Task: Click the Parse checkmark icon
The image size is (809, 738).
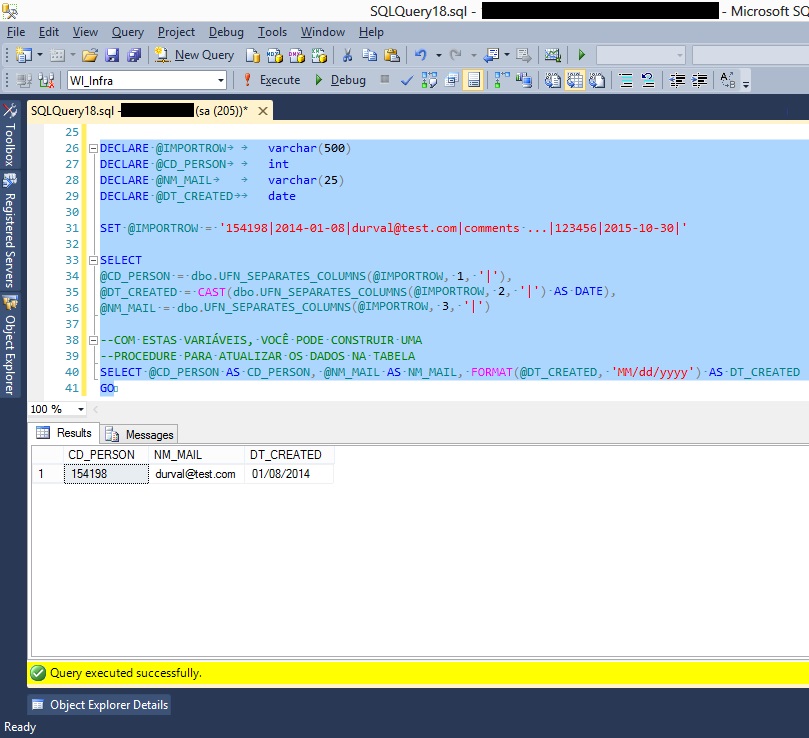Action: coord(407,80)
